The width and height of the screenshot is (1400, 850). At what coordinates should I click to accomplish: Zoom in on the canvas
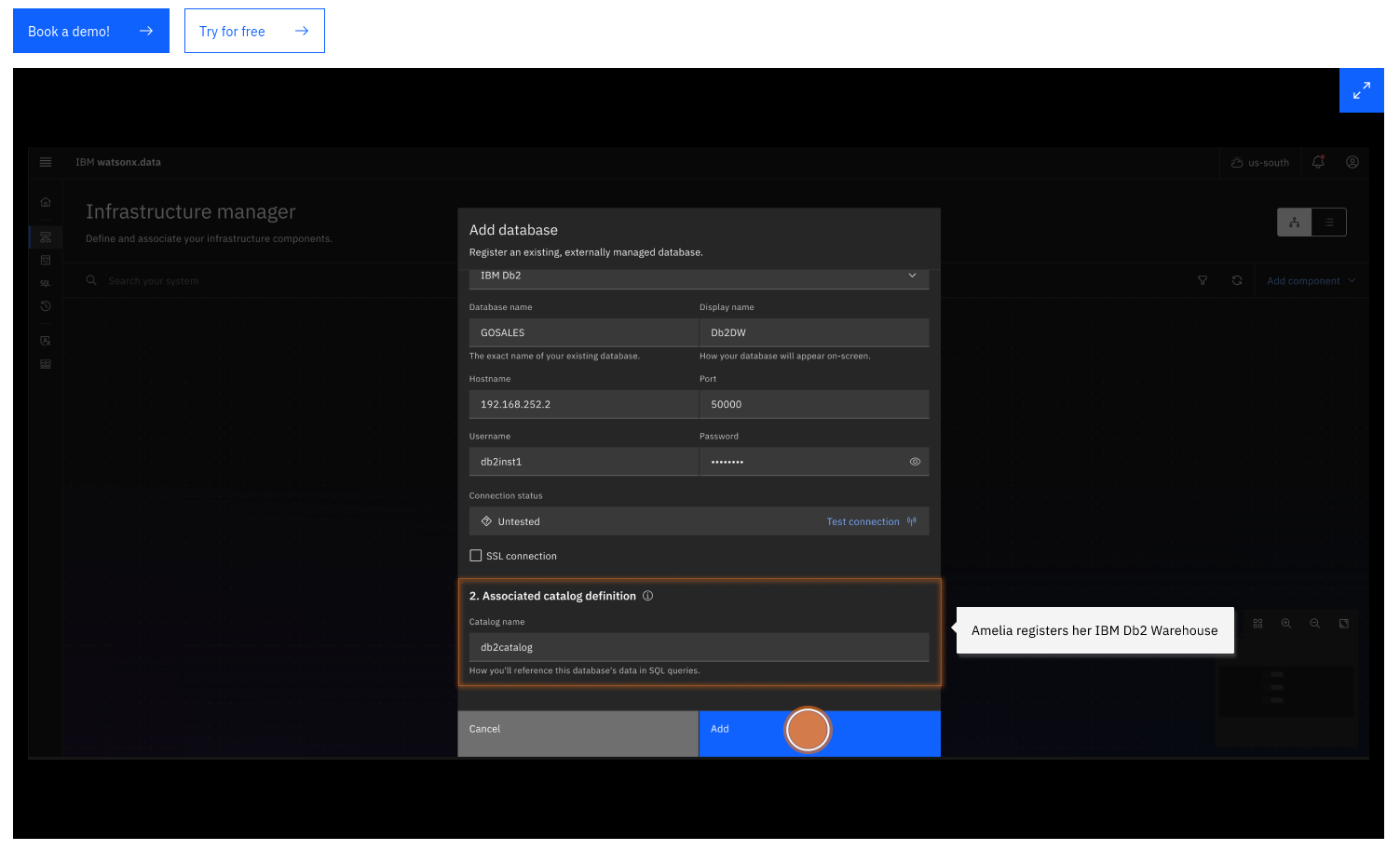coord(1286,624)
